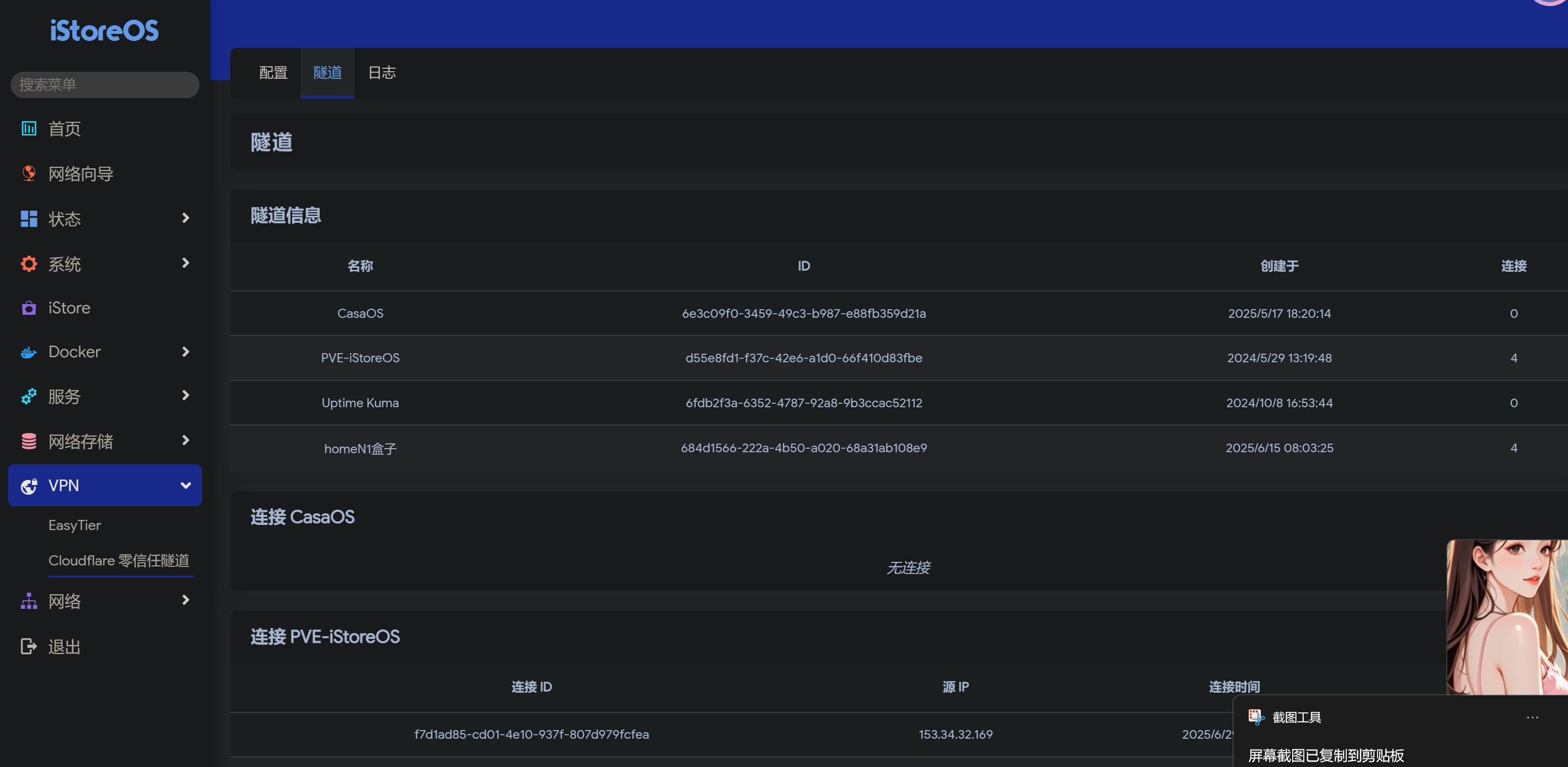The width and height of the screenshot is (1568, 767).
Task: Click creation date 2025/6/15 08:03:25
Action: click(1280, 448)
